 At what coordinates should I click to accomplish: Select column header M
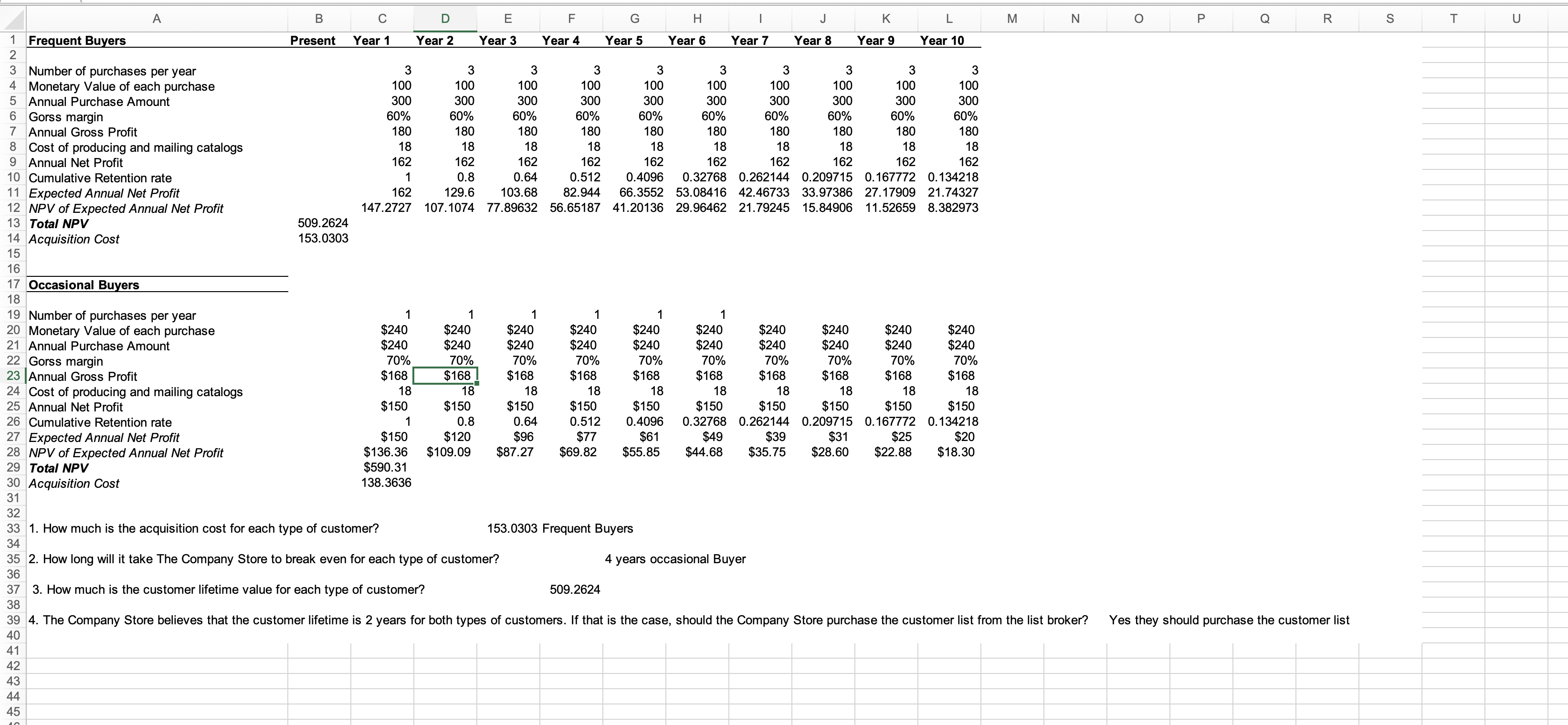click(x=1011, y=18)
